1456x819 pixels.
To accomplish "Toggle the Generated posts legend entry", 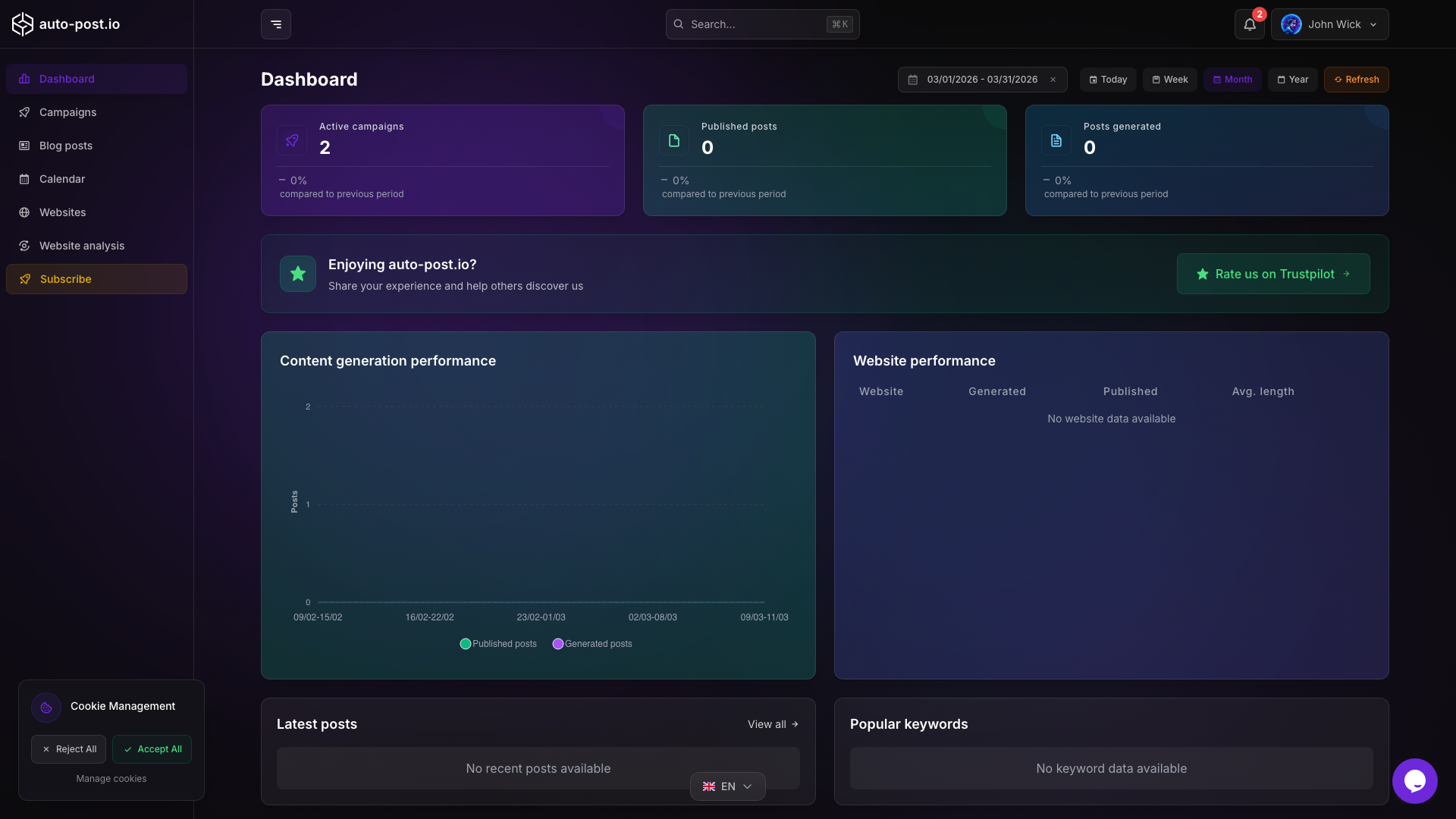I will [591, 644].
